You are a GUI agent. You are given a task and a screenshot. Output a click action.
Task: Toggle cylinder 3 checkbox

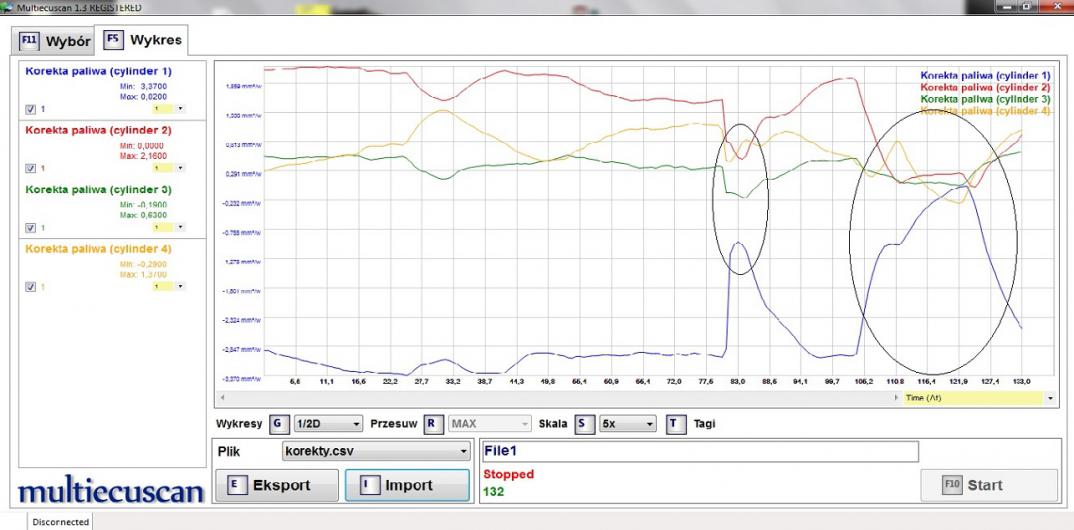[30, 228]
